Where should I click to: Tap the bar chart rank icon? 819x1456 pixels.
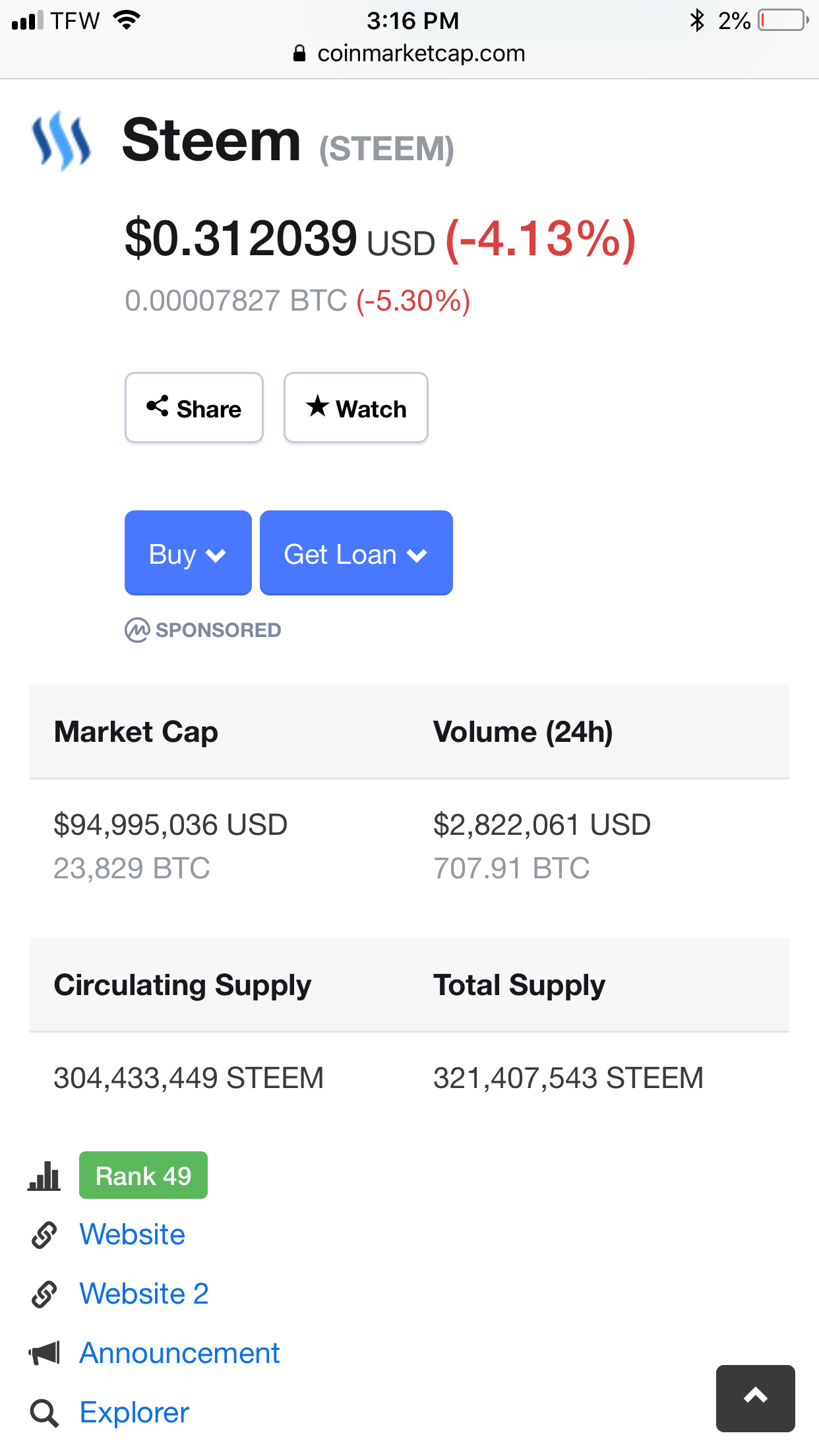pos(44,1176)
